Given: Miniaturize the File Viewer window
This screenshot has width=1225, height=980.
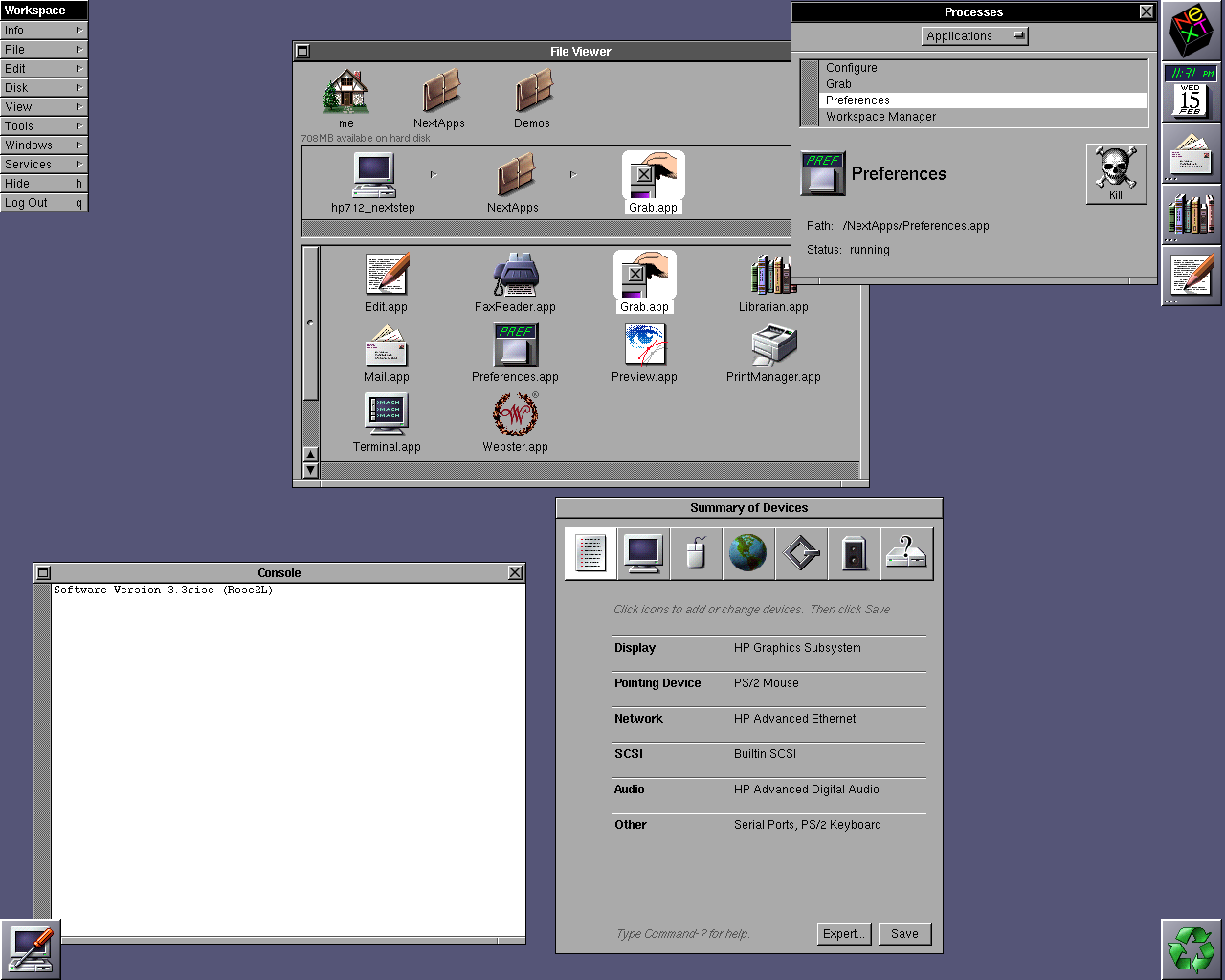Looking at the screenshot, I should 302,51.
